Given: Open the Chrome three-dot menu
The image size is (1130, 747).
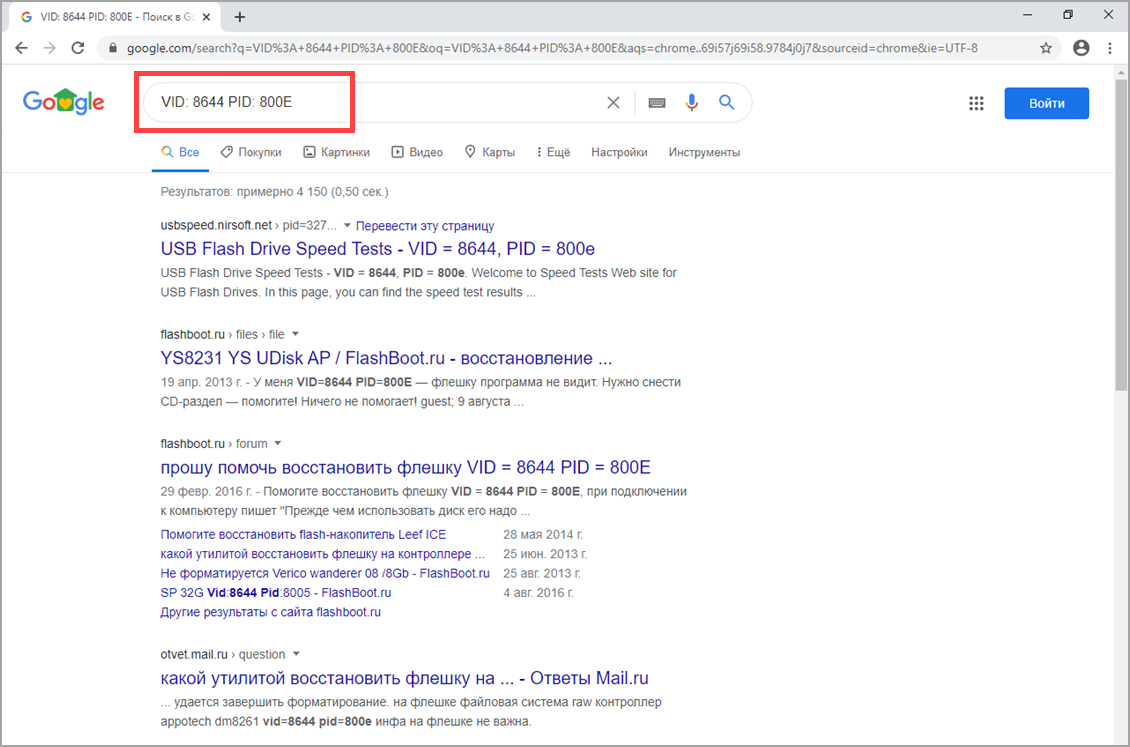Looking at the screenshot, I should click(1110, 48).
